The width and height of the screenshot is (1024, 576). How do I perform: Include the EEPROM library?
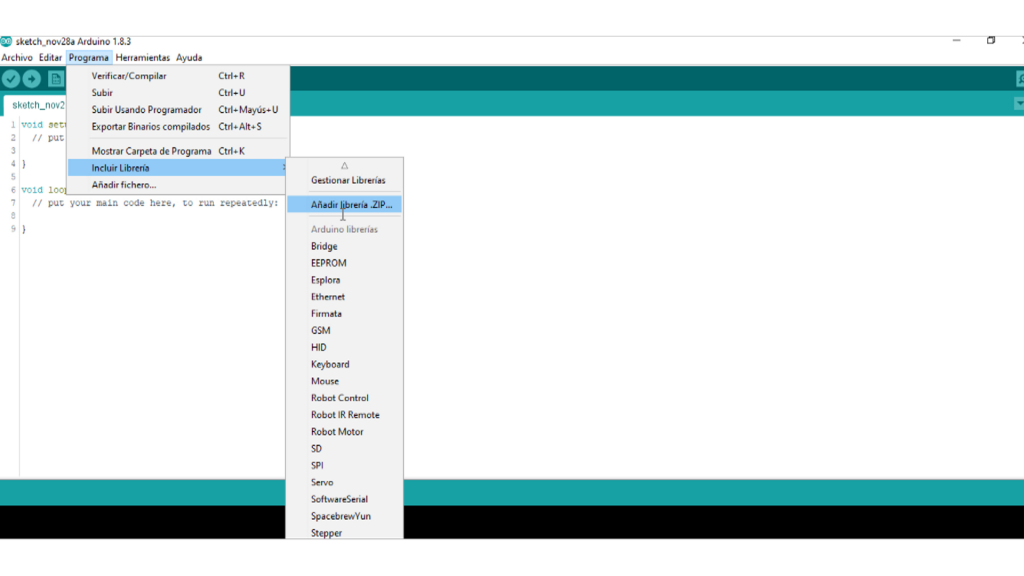pos(328,263)
